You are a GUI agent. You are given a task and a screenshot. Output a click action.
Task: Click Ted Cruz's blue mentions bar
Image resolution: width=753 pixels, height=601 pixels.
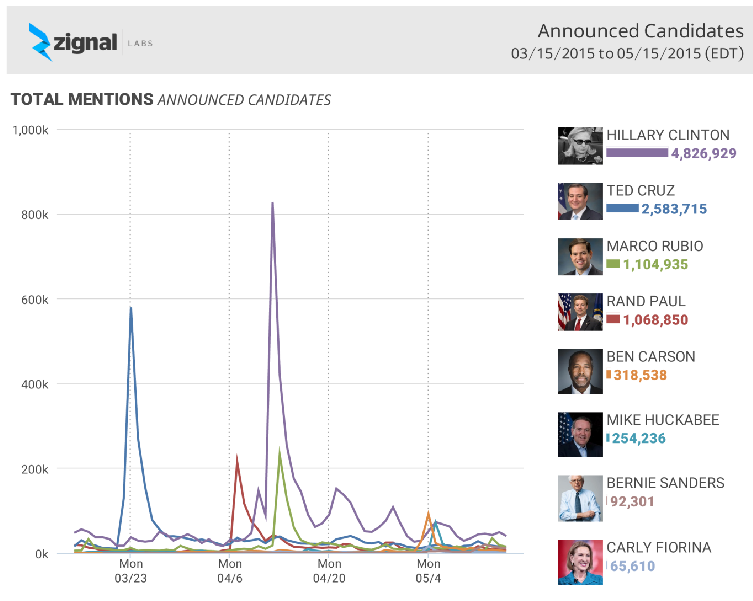[622, 208]
